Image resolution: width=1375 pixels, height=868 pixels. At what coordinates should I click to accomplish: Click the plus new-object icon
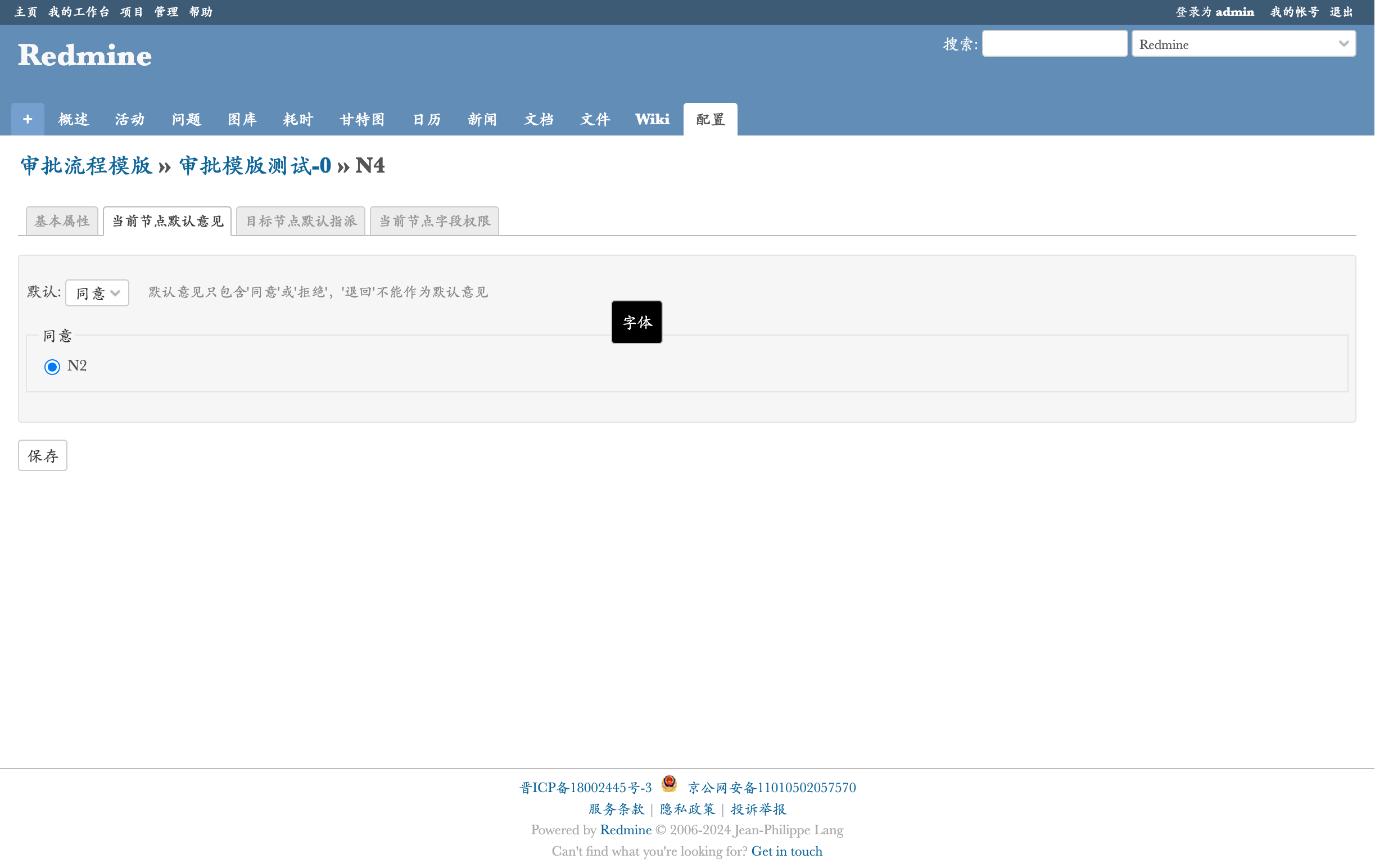(28, 119)
